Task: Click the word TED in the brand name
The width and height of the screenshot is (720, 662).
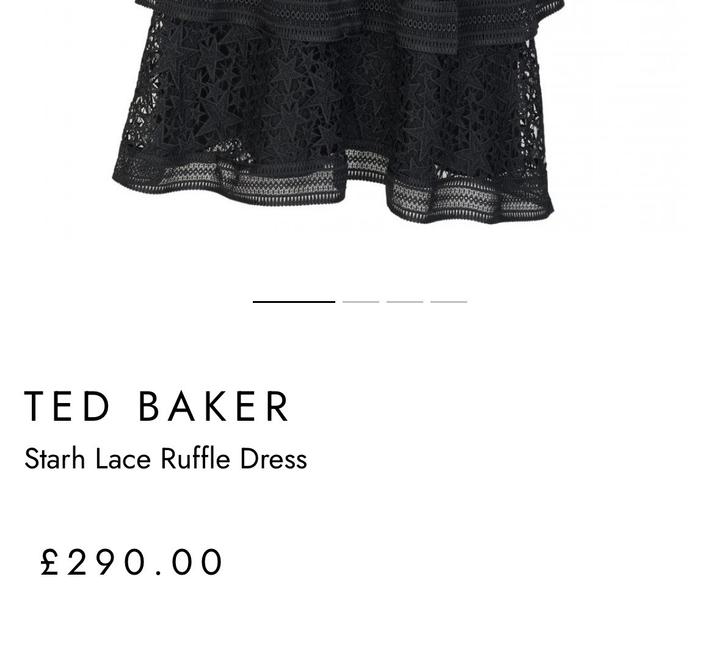Action: coord(67,406)
